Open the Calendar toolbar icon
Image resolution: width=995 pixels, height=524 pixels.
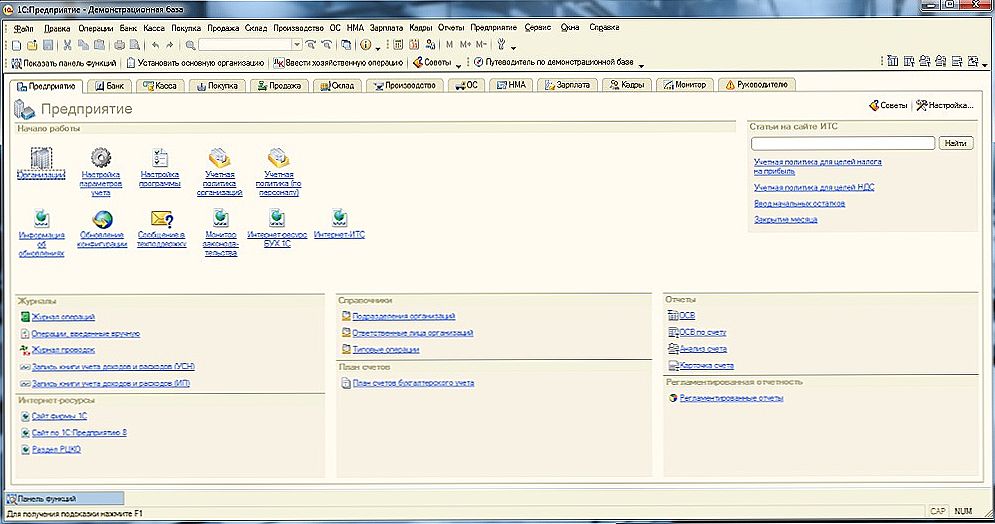click(x=414, y=45)
